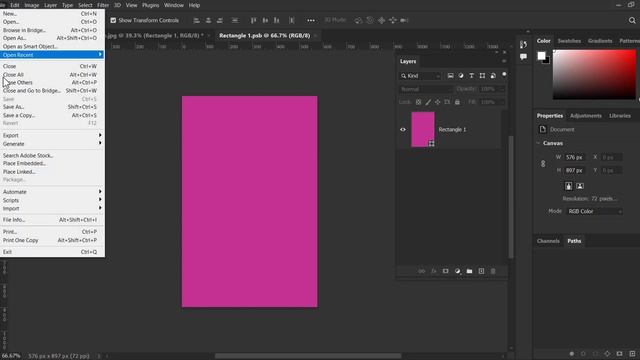
Task: Set landscape canvas orientation
Action: coord(580,186)
